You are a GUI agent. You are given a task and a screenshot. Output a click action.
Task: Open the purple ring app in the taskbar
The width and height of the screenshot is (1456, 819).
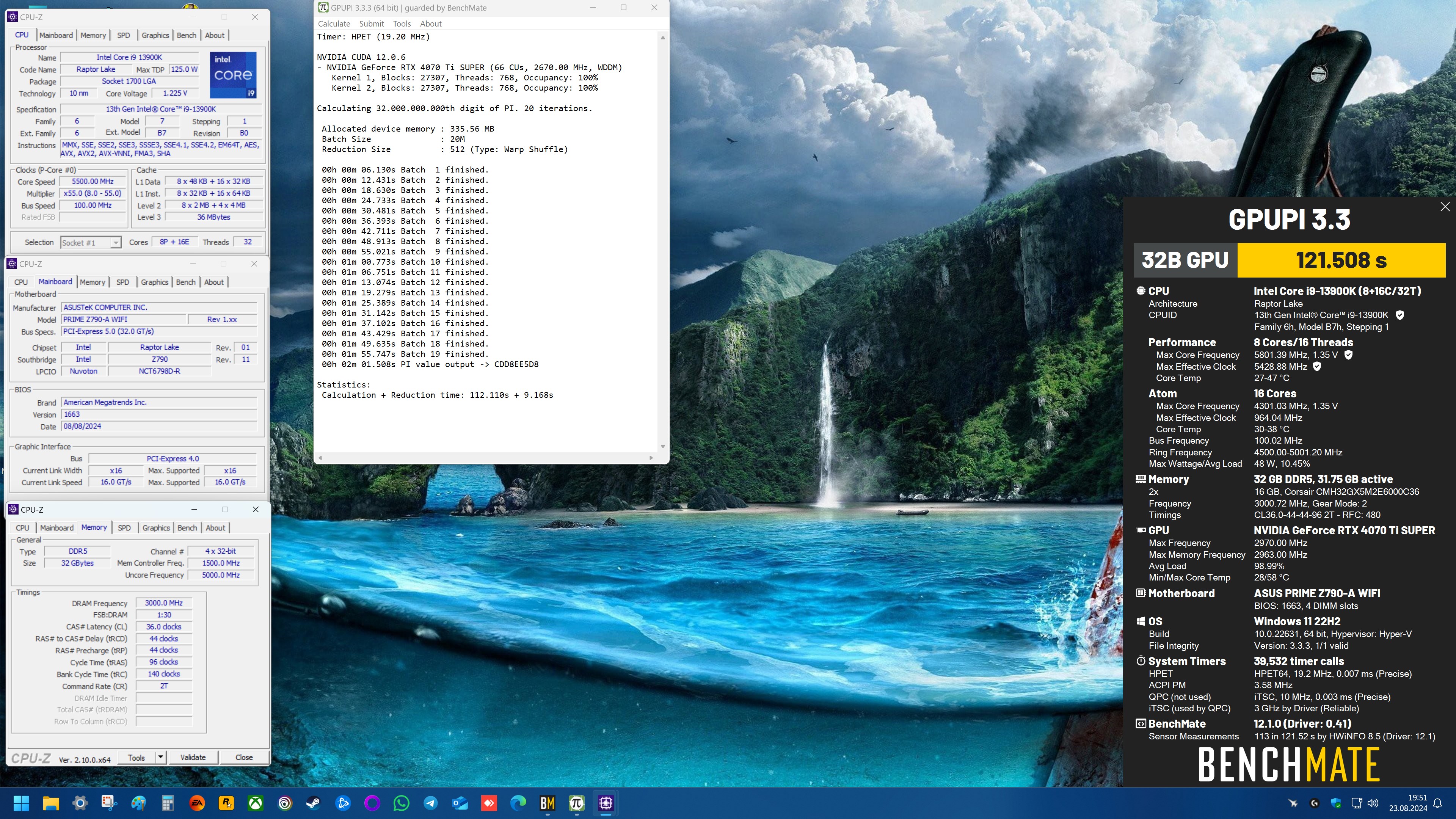point(372,803)
